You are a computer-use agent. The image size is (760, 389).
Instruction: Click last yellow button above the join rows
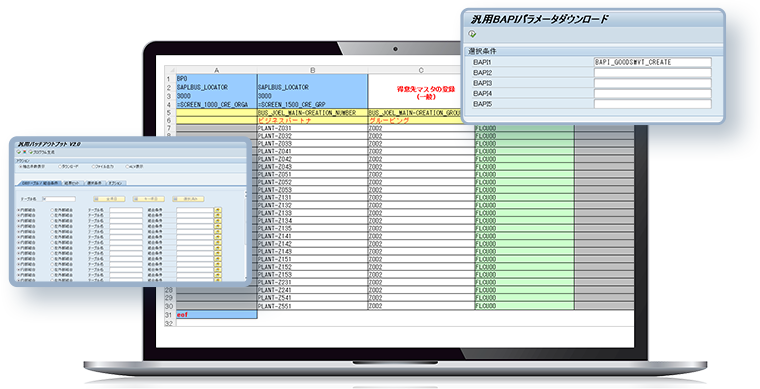pos(188,199)
